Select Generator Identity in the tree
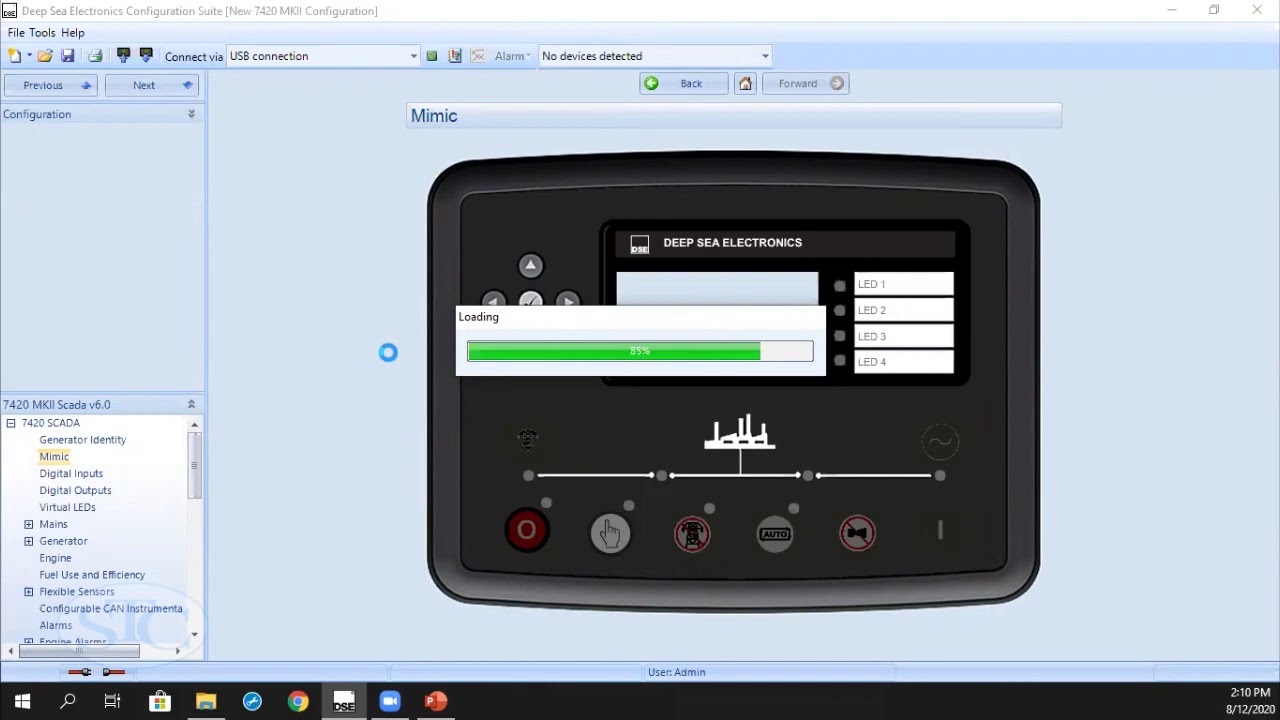The image size is (1280, 720). point(82,440)
